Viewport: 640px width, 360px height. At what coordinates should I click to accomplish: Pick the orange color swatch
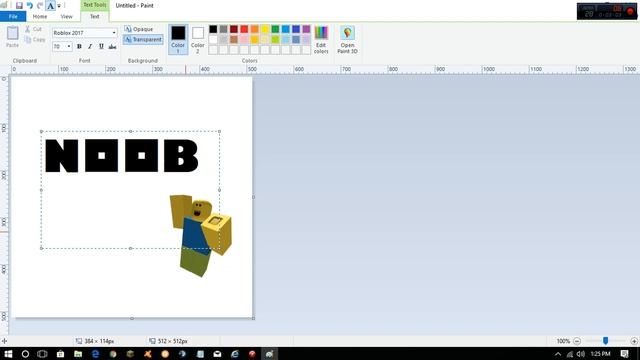[x=255, y=29]
